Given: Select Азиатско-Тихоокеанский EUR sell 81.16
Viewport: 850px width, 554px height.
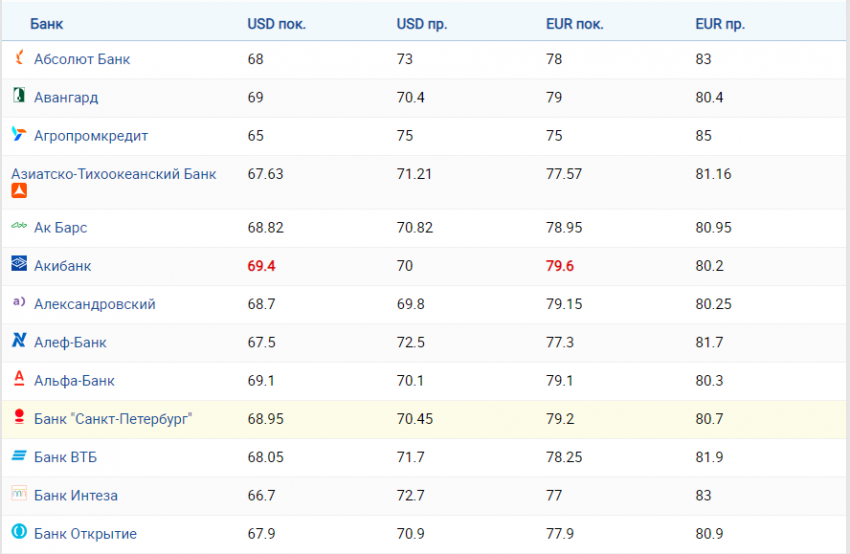Looking at the screenshot, I should (x=713, y=174).
